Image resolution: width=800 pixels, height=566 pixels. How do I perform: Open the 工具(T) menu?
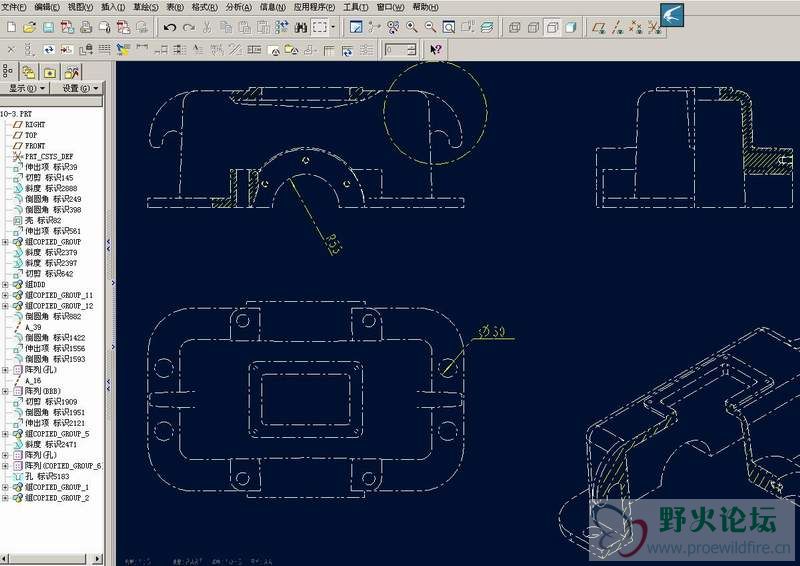click(356, 7)
